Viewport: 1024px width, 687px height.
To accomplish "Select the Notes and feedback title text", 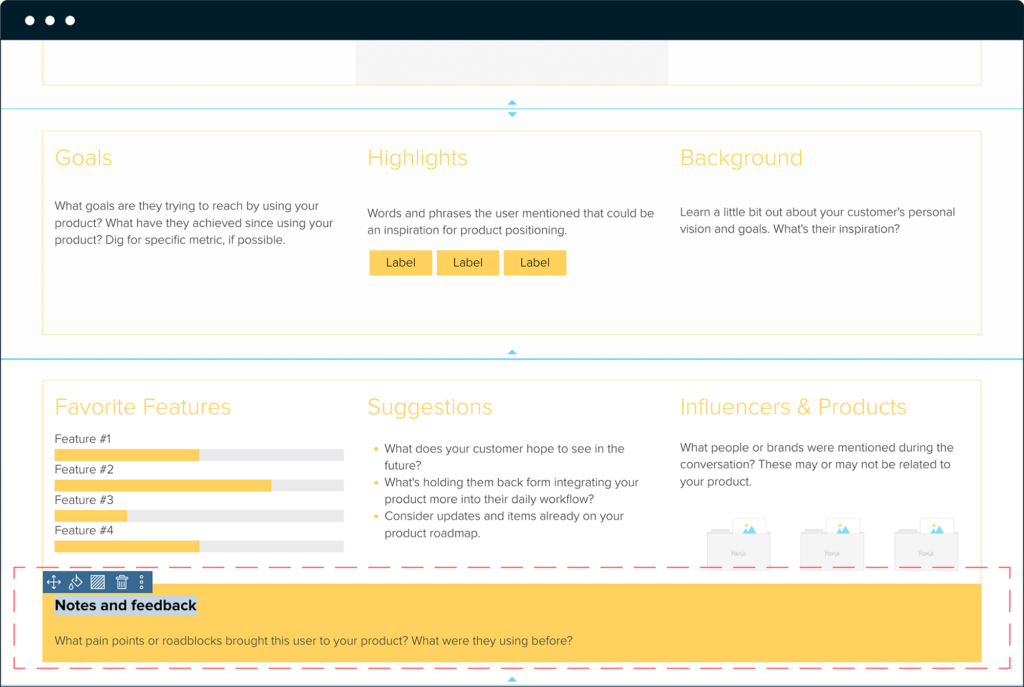I will pos(124,605).
